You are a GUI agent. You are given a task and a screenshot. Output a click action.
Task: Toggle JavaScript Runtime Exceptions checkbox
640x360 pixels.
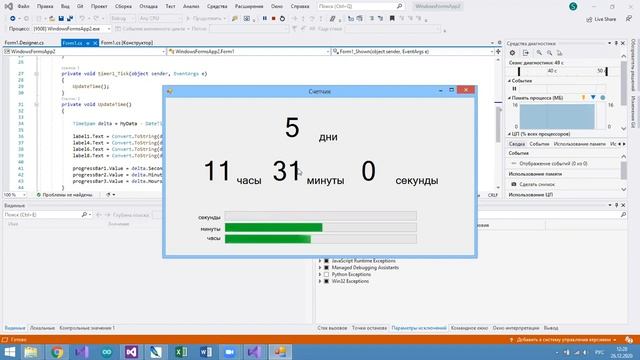click(x=327, y=261)
